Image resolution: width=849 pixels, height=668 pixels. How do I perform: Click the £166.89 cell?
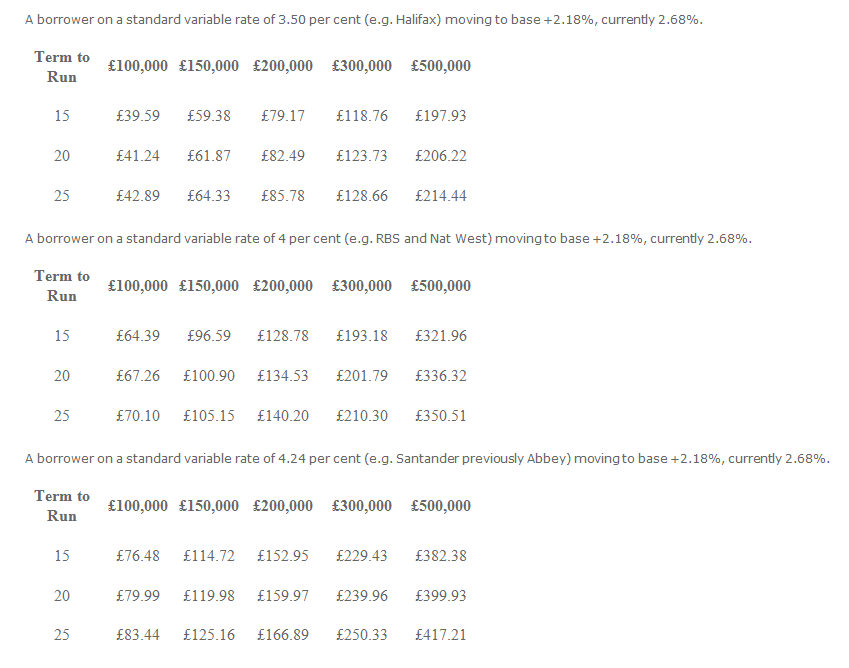tap(283, 636)
